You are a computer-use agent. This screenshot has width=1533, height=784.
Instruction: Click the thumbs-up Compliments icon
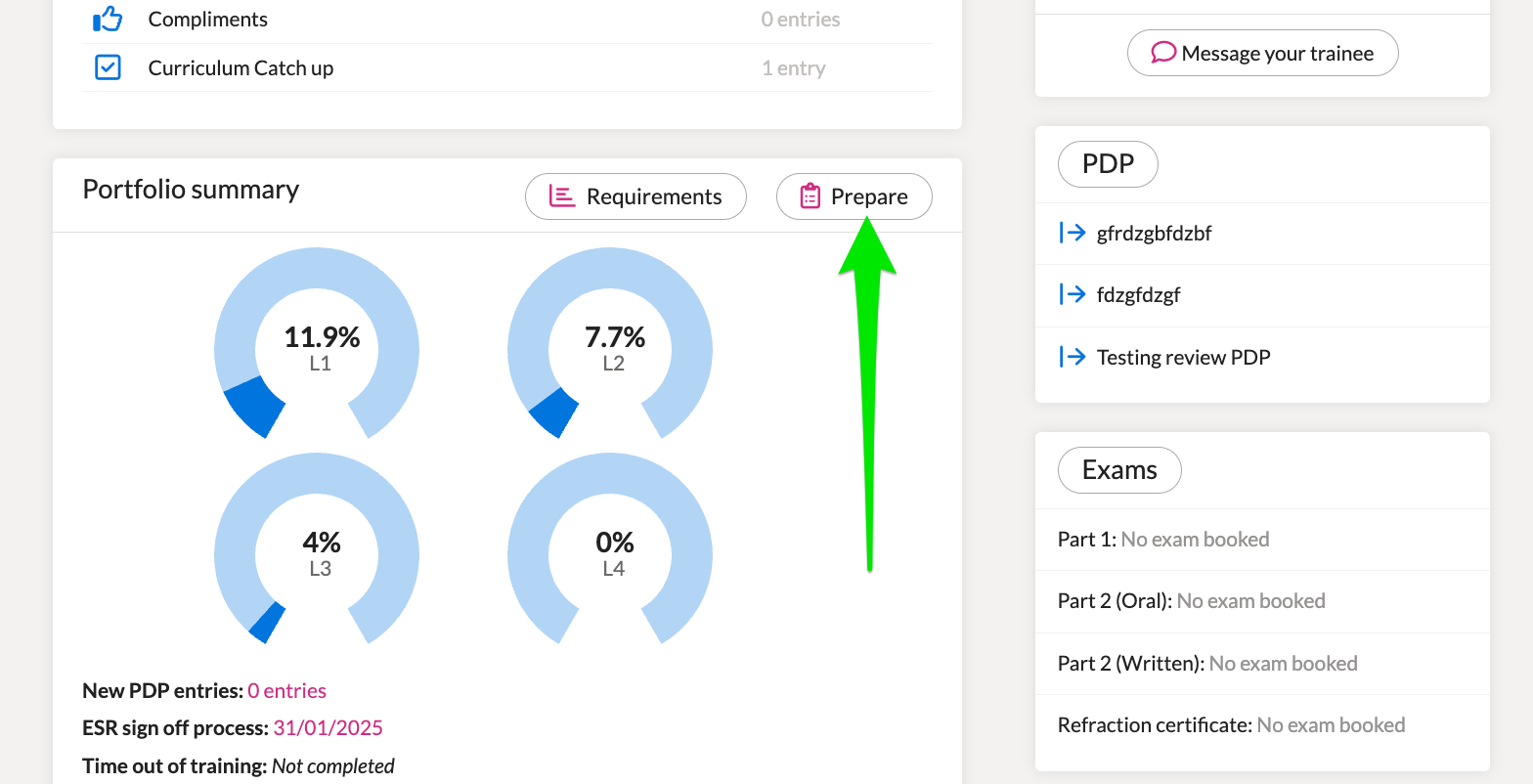pyautogui.click(x=107, y=19)
